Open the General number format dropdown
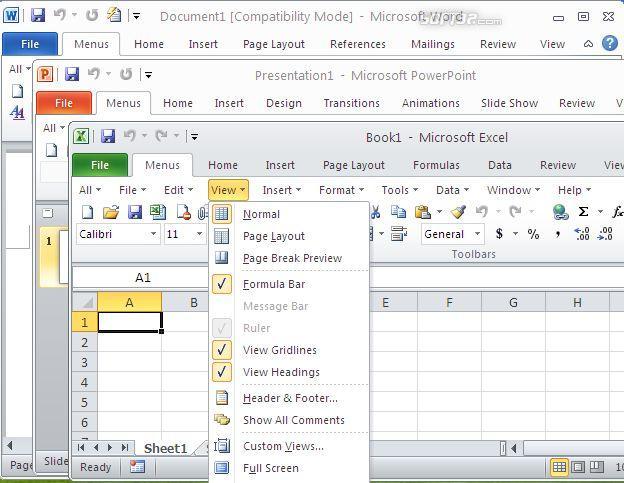 477,234
